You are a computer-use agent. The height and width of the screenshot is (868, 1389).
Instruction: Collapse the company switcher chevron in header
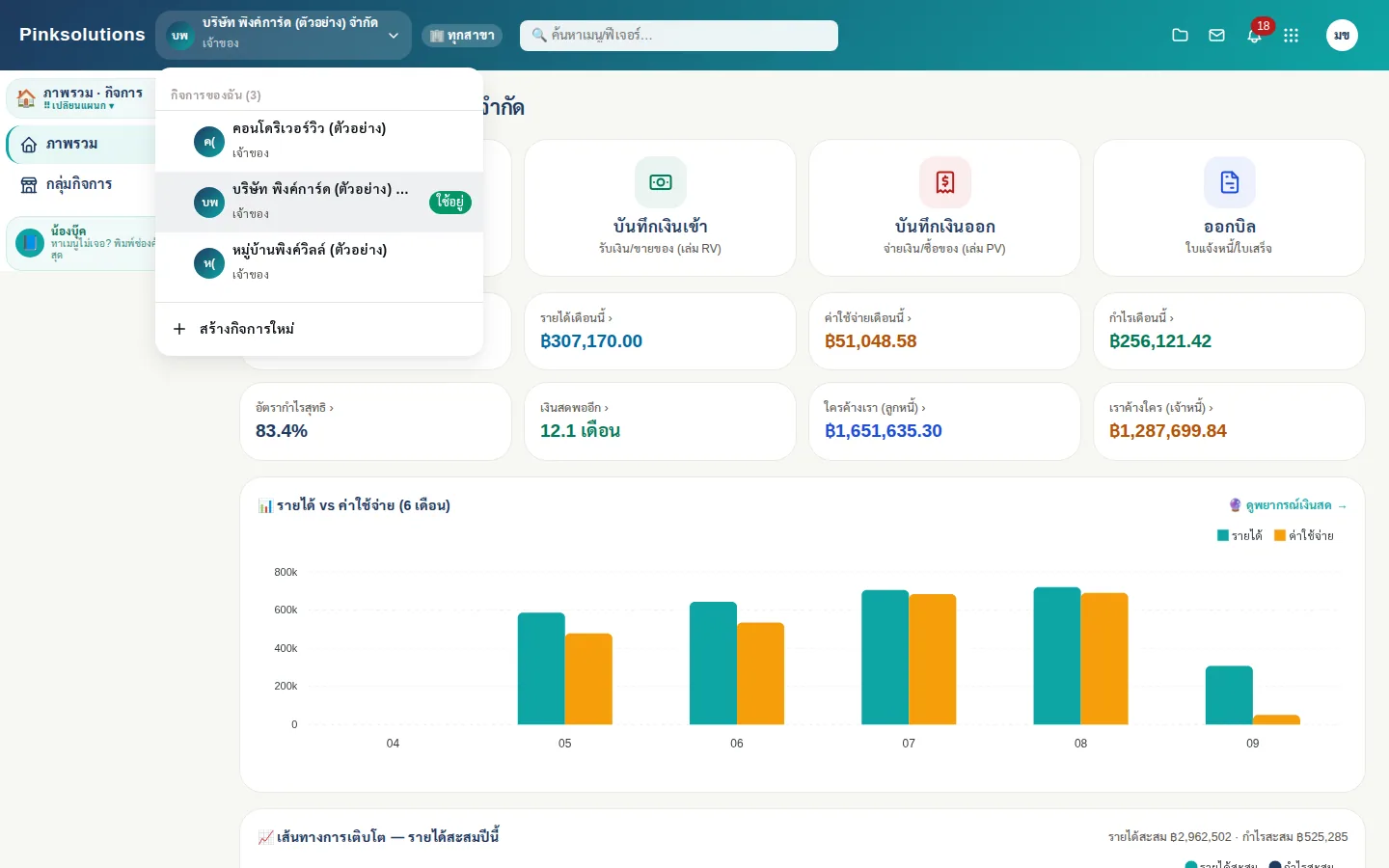394,36
